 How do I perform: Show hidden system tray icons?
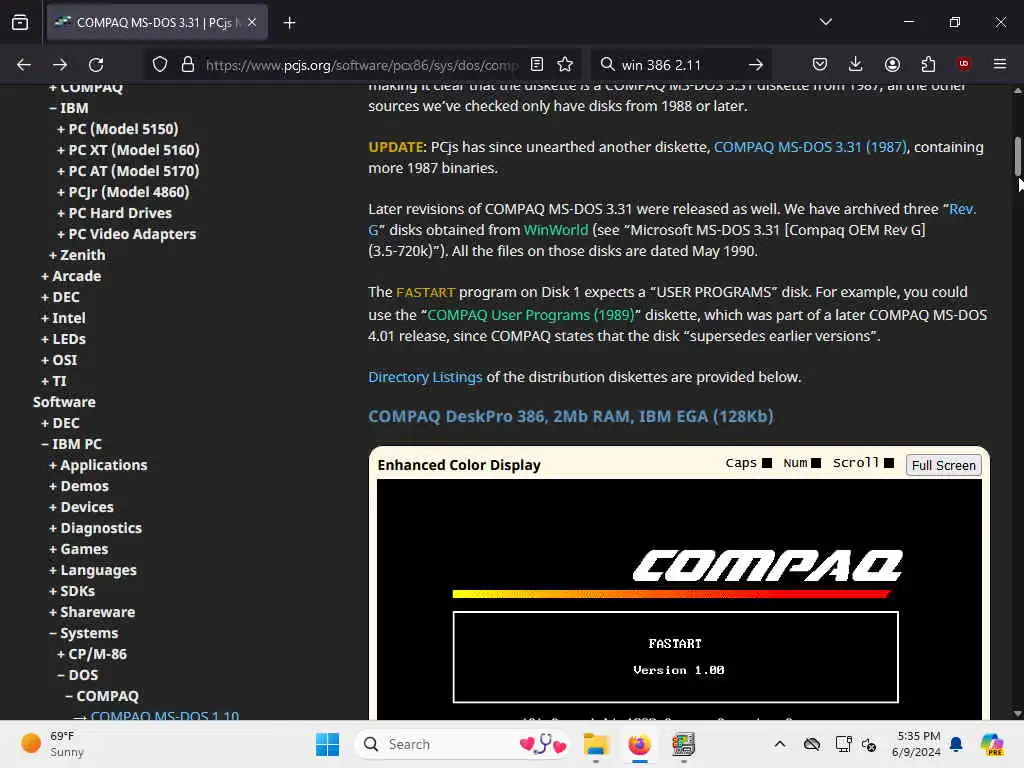pyautogui.click(x=780, y=744)
